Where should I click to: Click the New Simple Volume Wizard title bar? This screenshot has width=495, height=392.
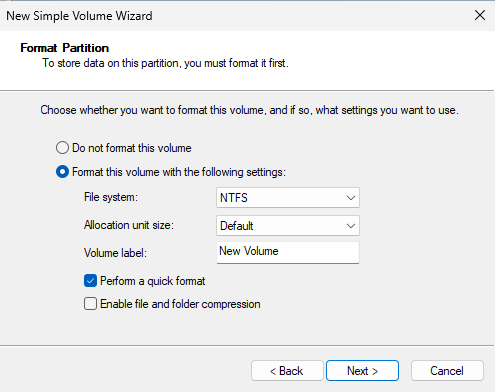tap(233, 16)
